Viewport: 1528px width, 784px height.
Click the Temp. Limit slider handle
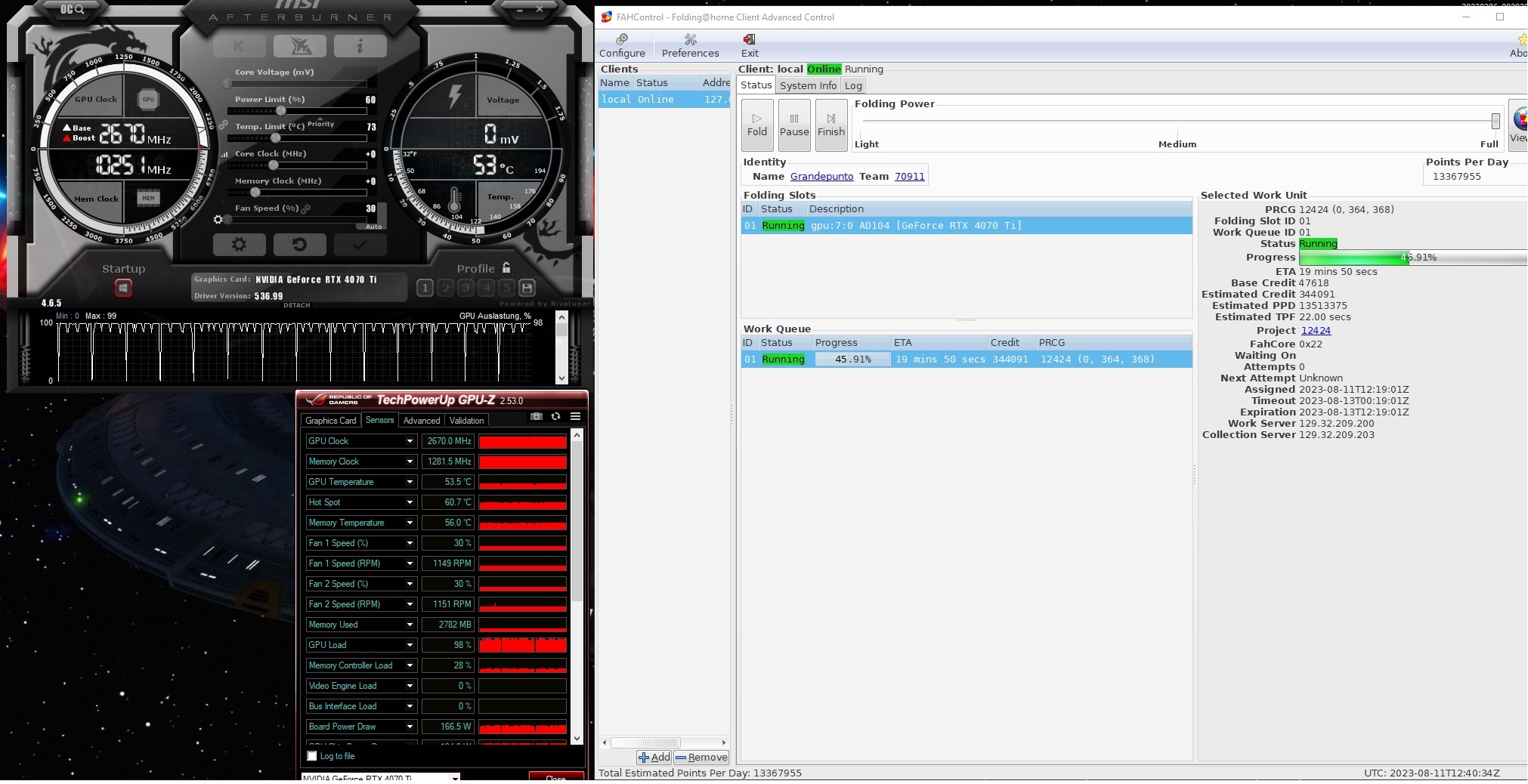(276, 138)
